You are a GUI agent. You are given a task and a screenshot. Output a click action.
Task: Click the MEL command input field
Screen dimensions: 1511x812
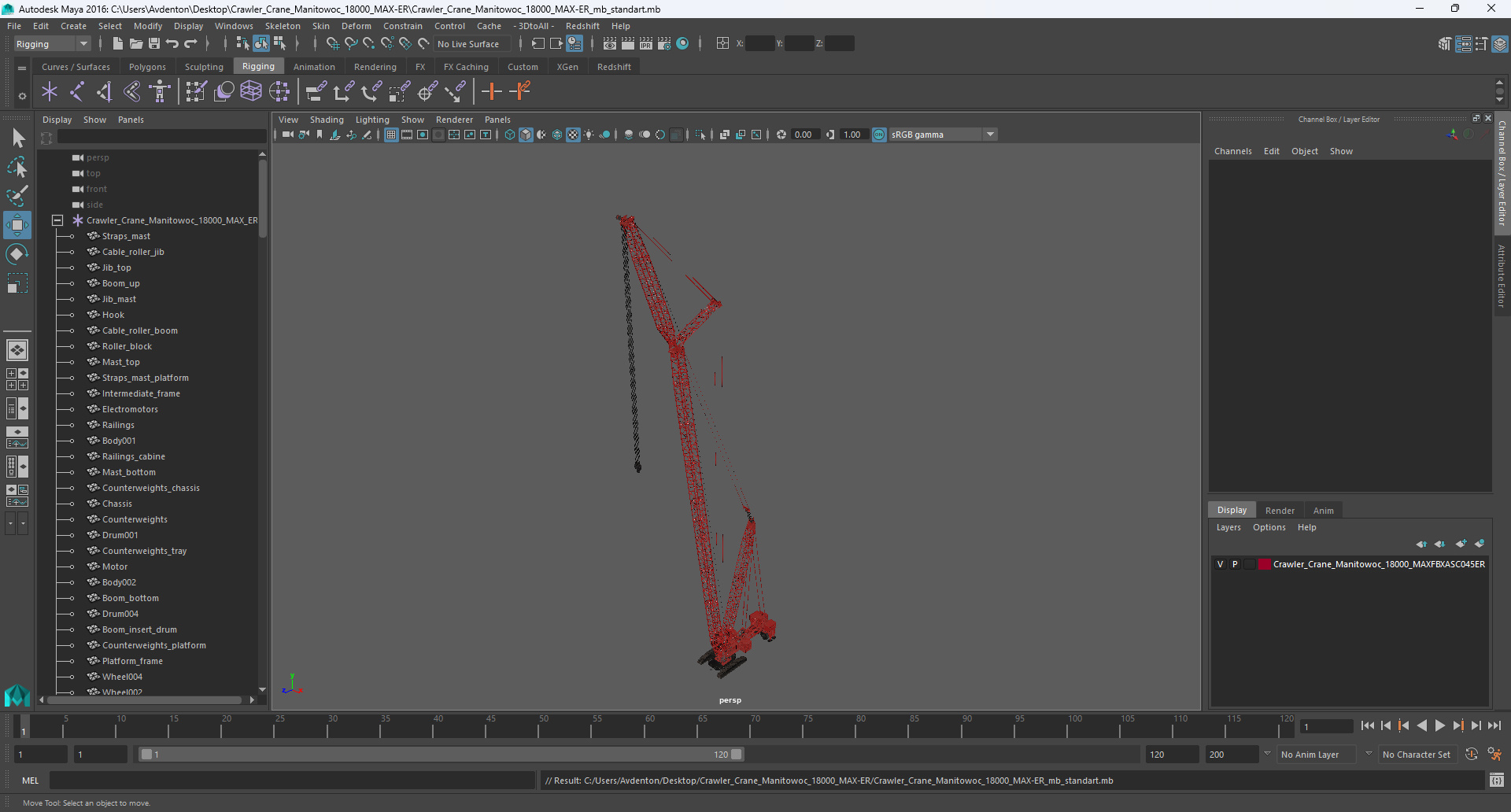tap(292, 781)
